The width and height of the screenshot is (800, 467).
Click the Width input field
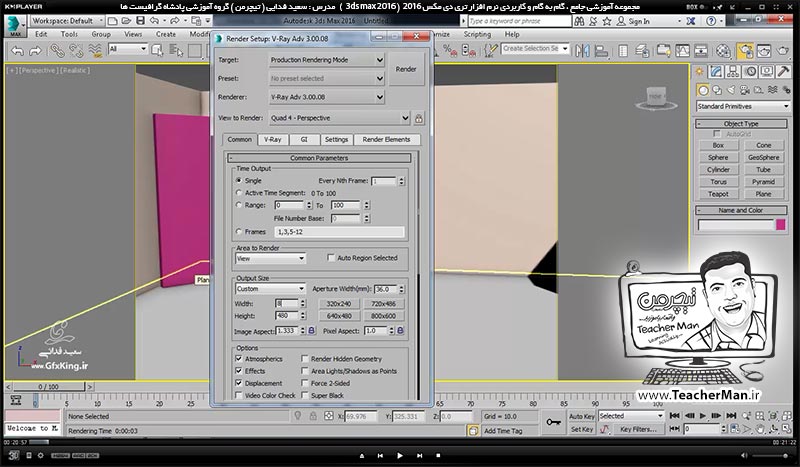tap(287, 303)
